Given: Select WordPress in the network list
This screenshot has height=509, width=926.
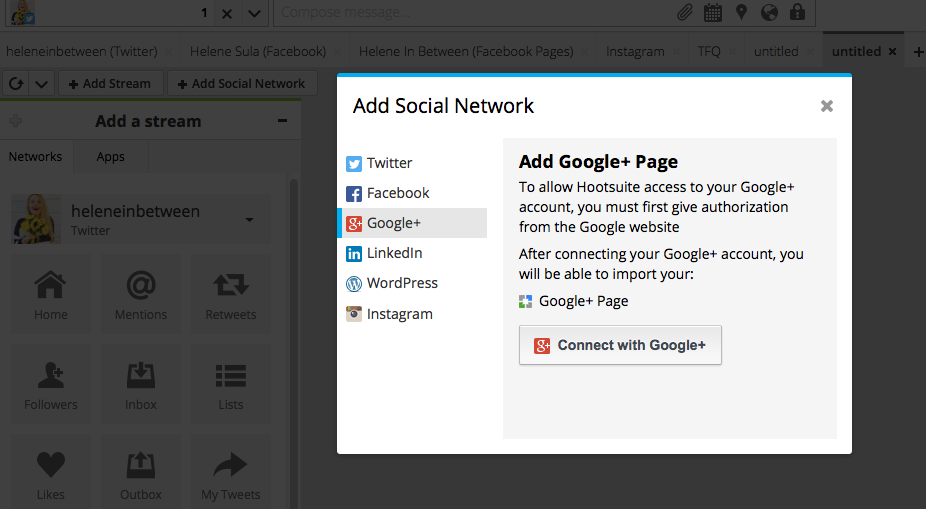Looking at the screenshot, I should [412, 283].
